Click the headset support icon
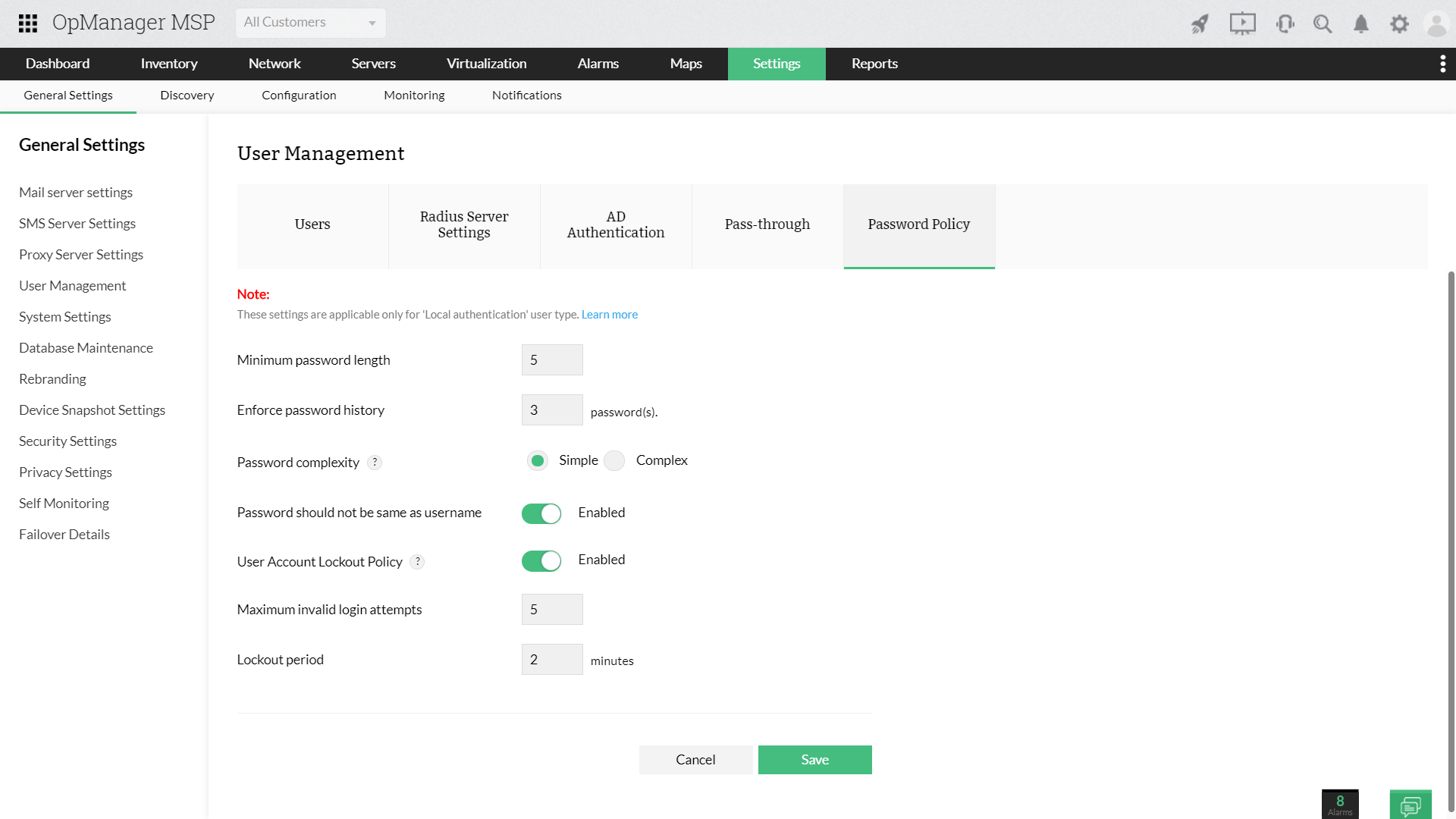Viewport: 1456px width, 819px height. 1285,24
